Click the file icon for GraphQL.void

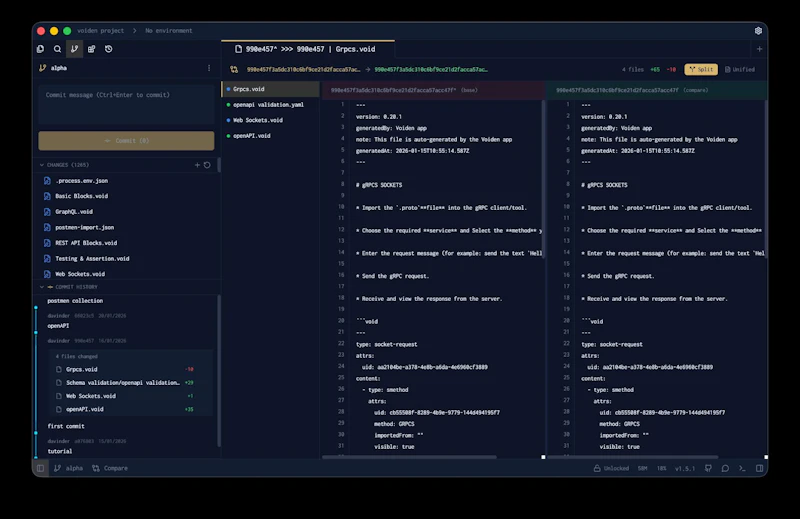[47, 212]
